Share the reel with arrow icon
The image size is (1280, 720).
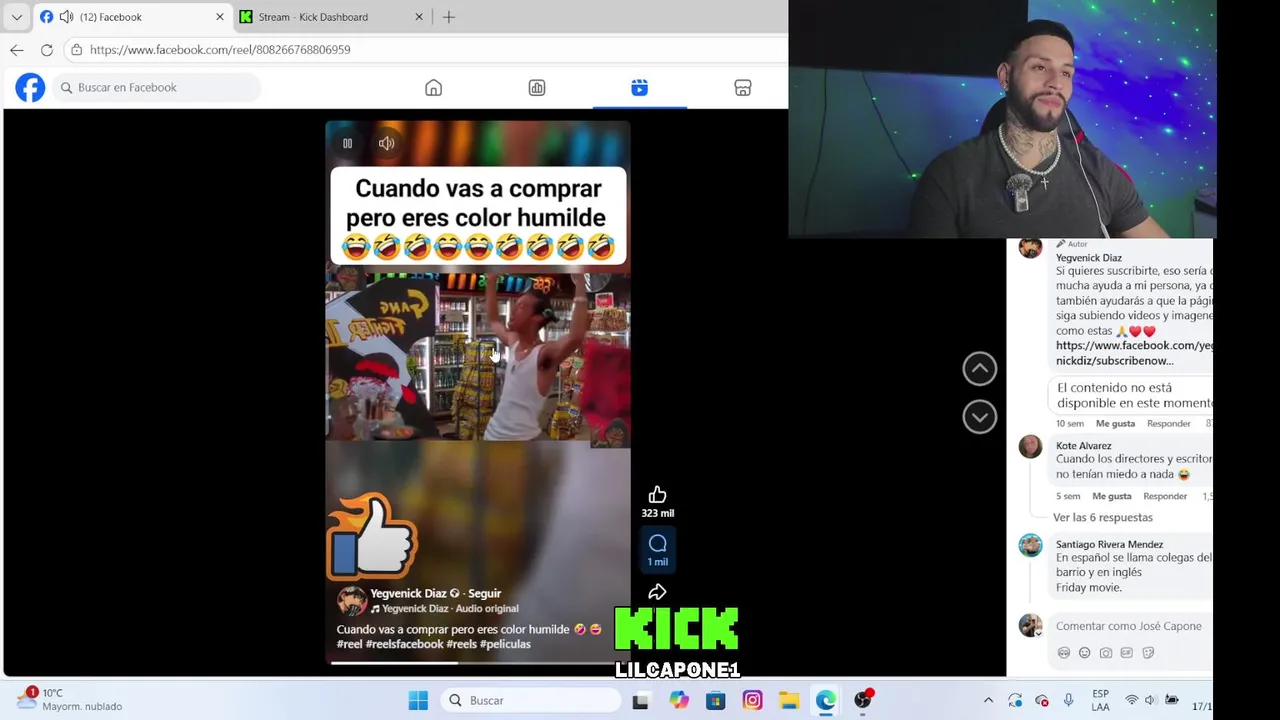pyautogui.click(x=657, y=592)
